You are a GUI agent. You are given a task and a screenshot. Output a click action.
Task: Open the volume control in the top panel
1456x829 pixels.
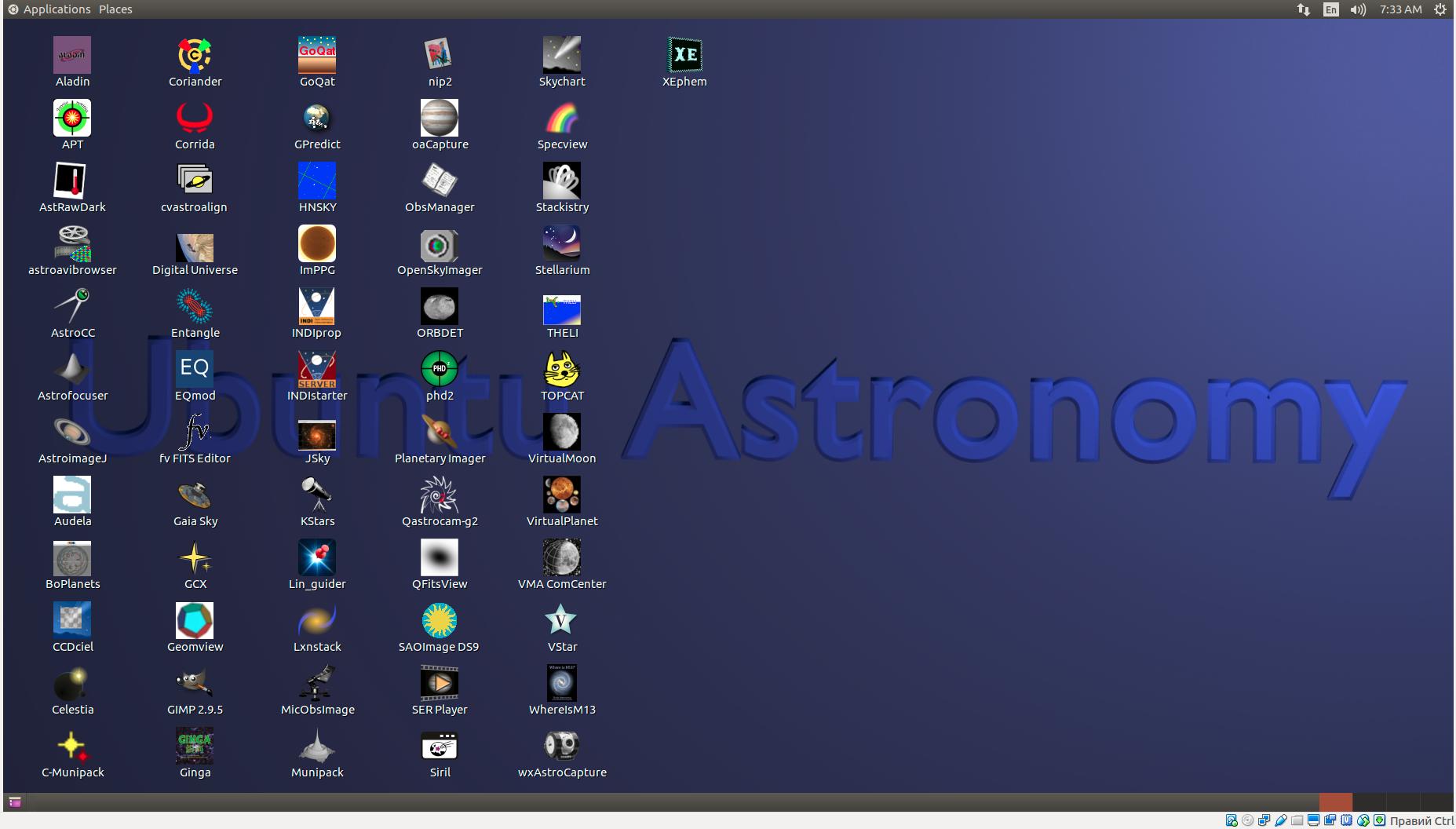1358,9
